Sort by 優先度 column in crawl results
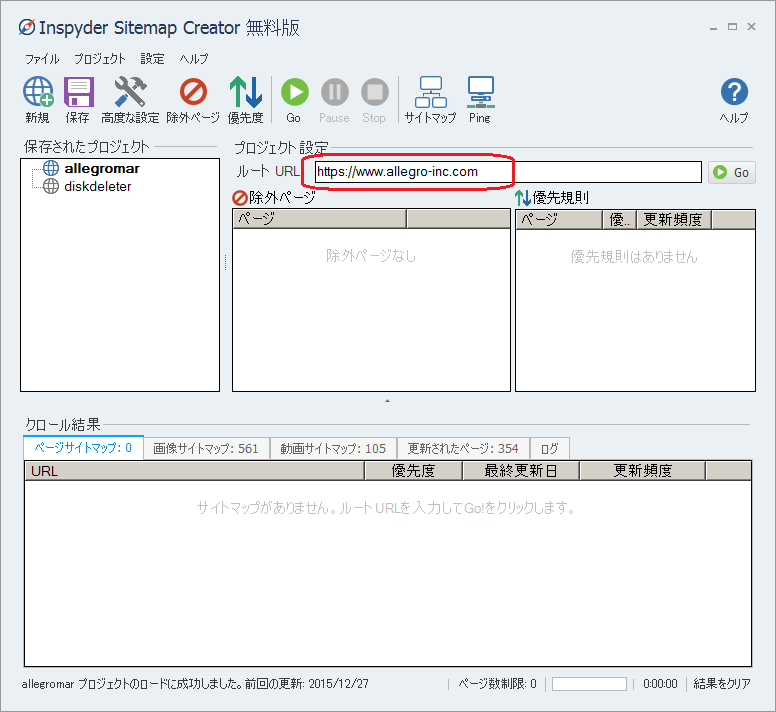Viewport: 776px width, 712px height. (413, 471)
